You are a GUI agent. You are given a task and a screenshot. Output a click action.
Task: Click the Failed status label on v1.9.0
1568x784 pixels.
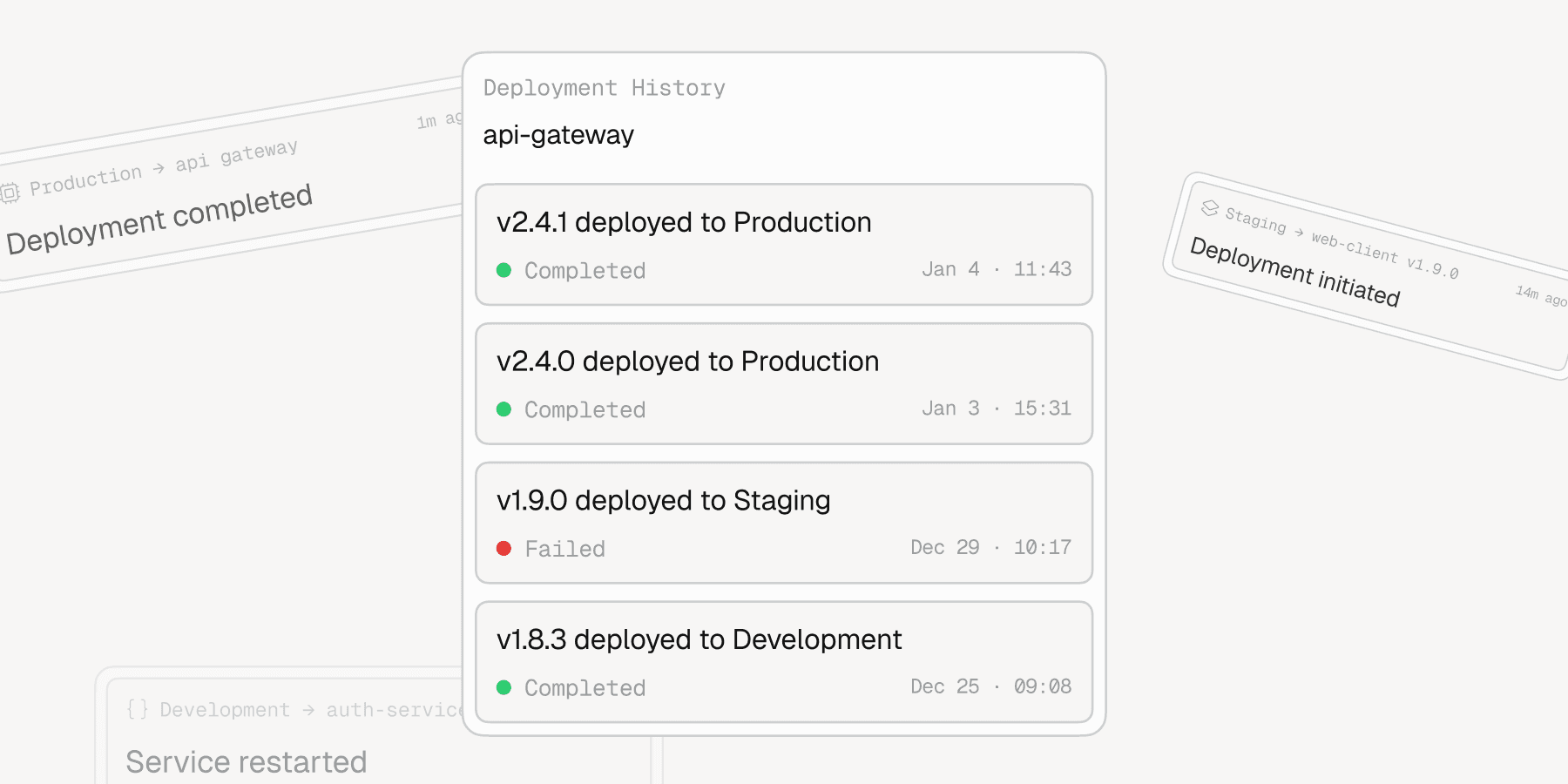click(564, 548)
